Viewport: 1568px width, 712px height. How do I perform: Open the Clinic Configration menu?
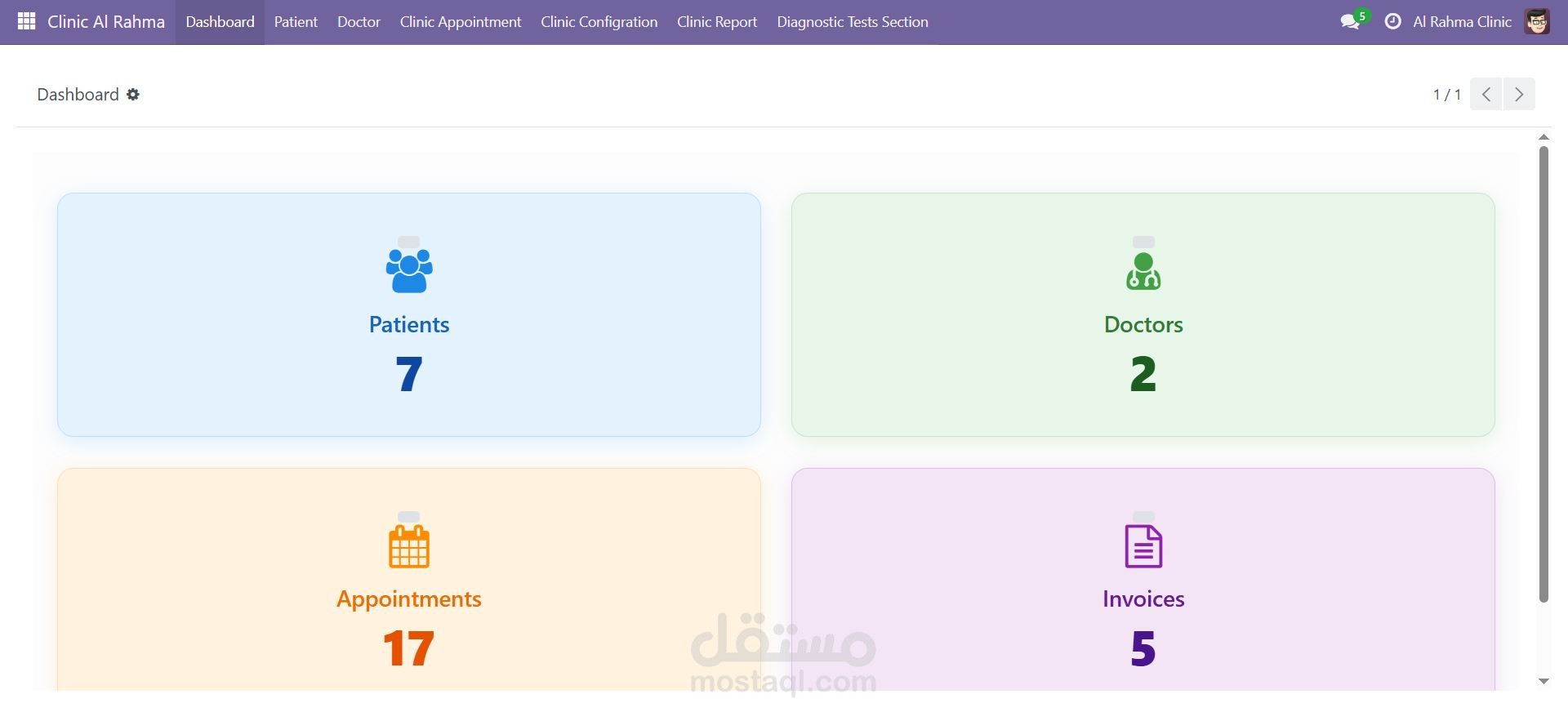coord(599,22)
